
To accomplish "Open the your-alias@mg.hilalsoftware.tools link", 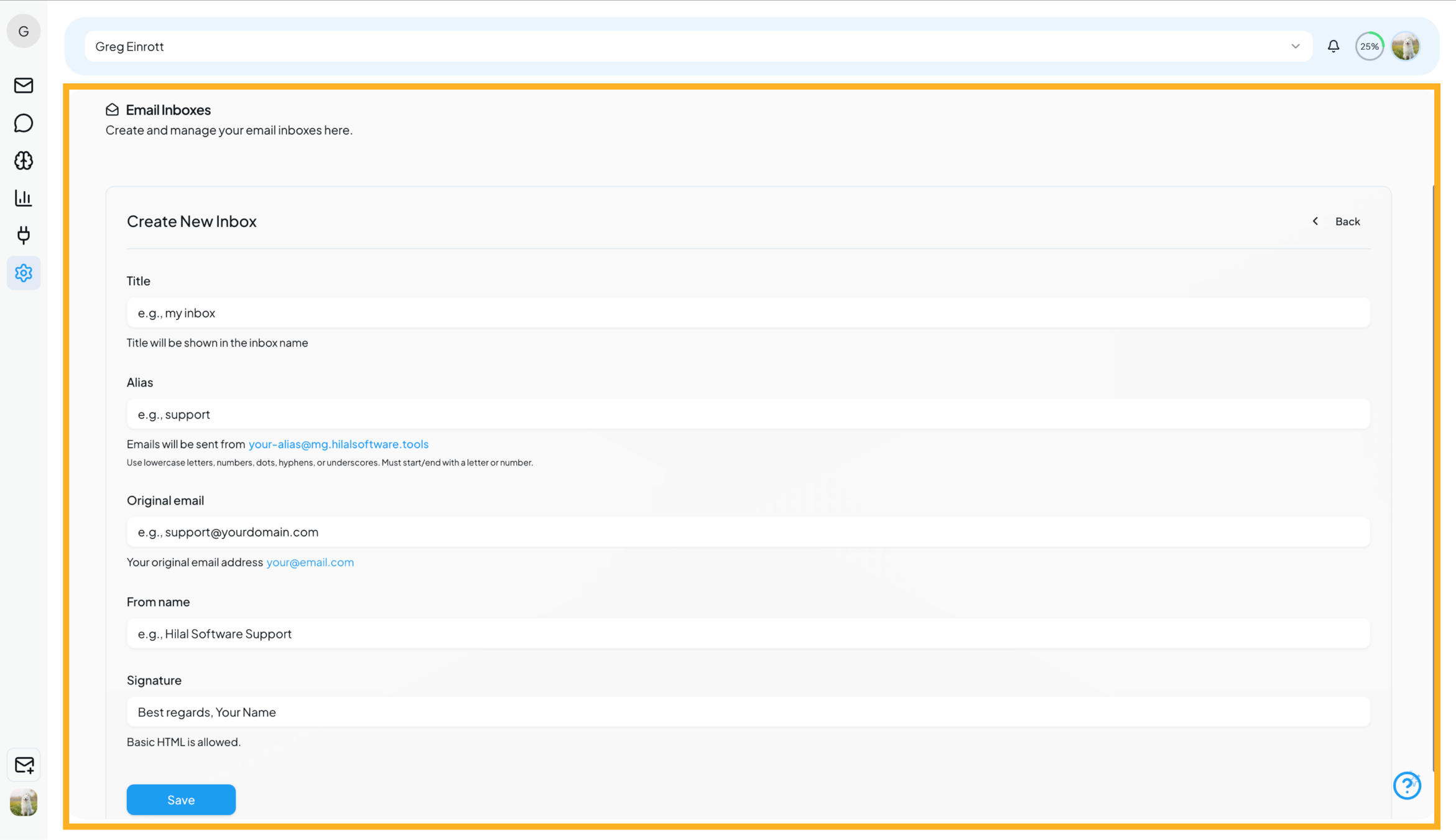I will (338, 444).
